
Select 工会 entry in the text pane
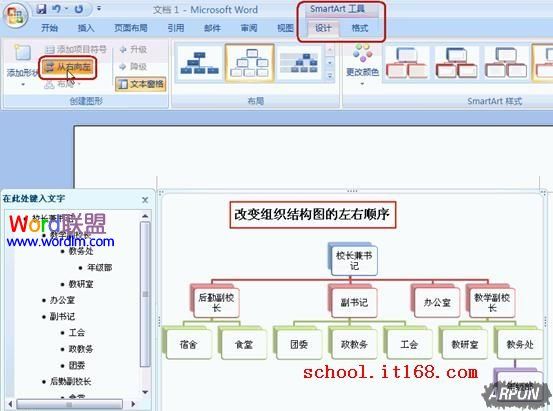click(x=77, y=333)
